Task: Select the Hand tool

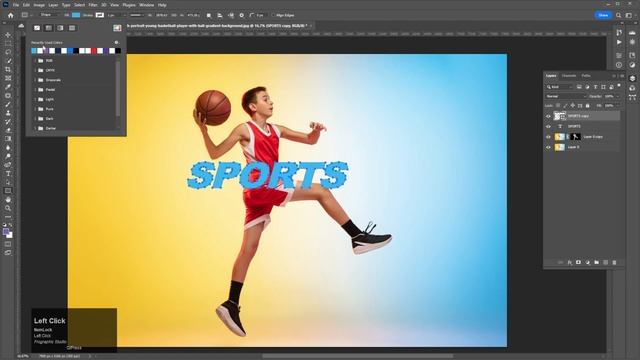Action: pyautogui.click(x=8, y=200)
